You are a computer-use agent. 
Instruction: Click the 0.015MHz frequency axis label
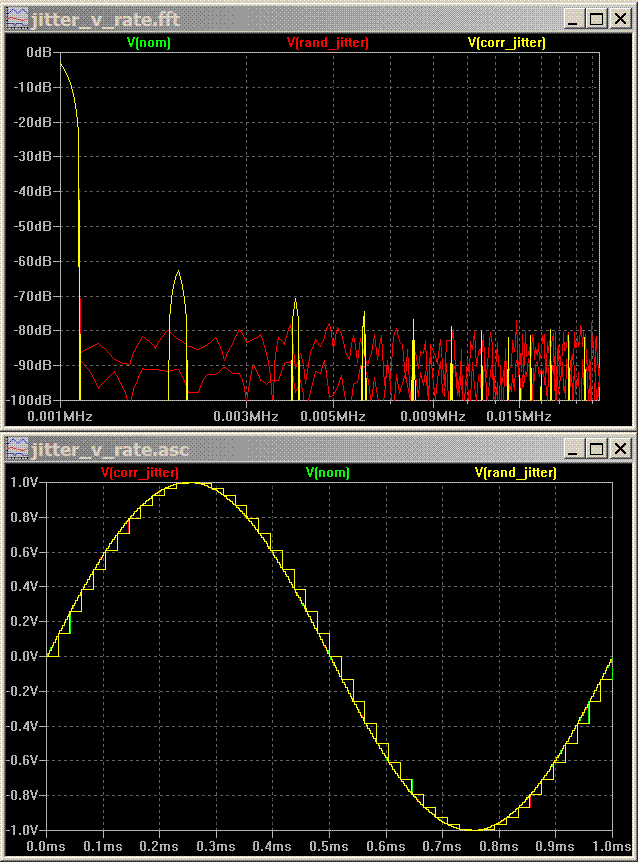[x=518, y=417]
